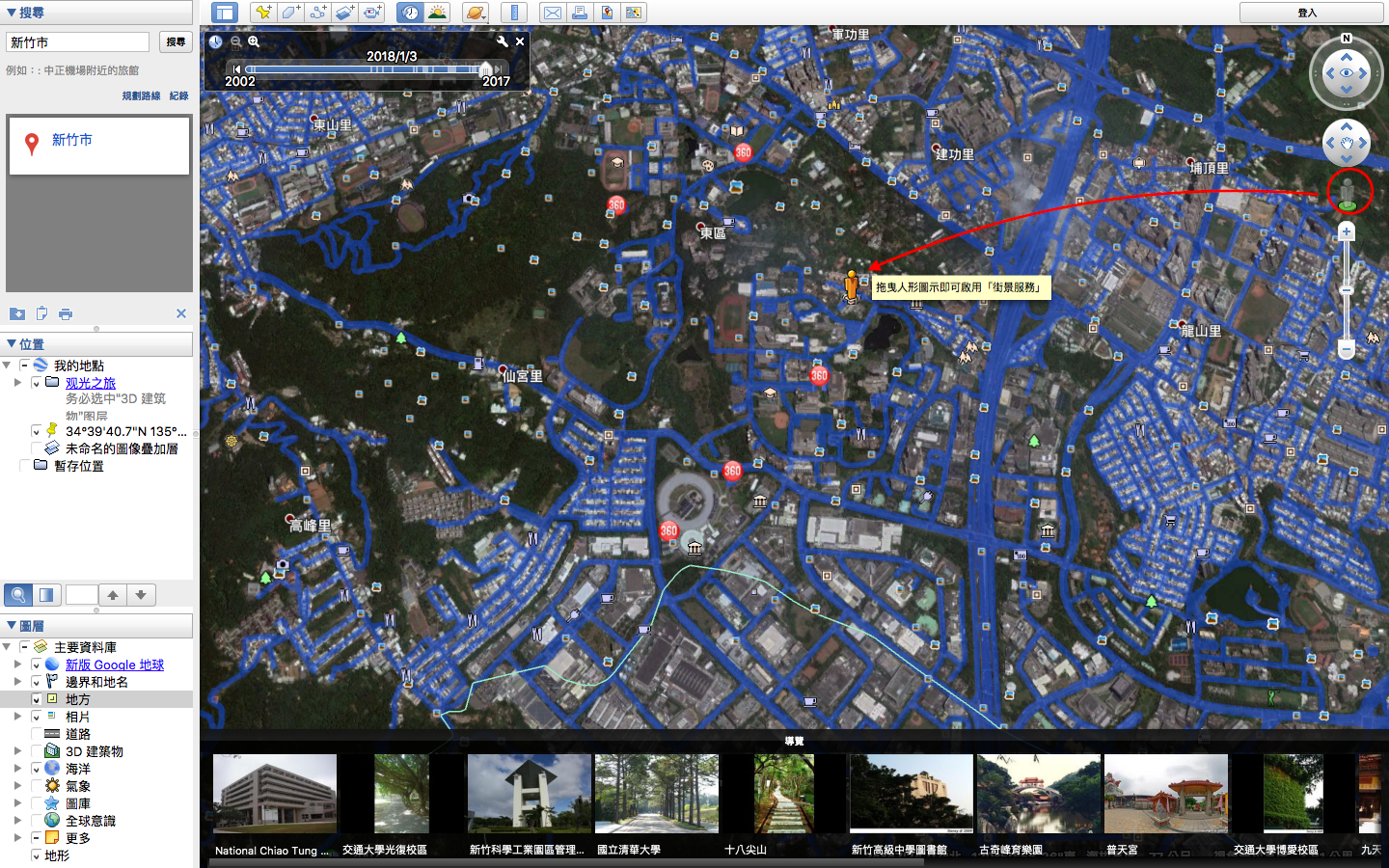Open the planet switcher dropdown
1389x868 pixels.
[475, 13]
